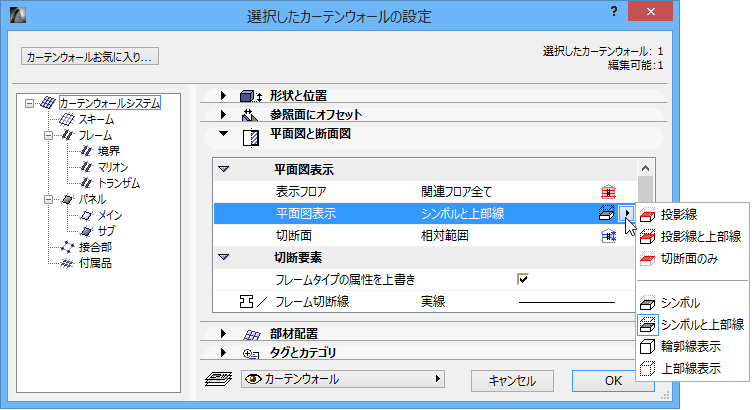Click the settings list scroll up arrow

pos(646,168)
